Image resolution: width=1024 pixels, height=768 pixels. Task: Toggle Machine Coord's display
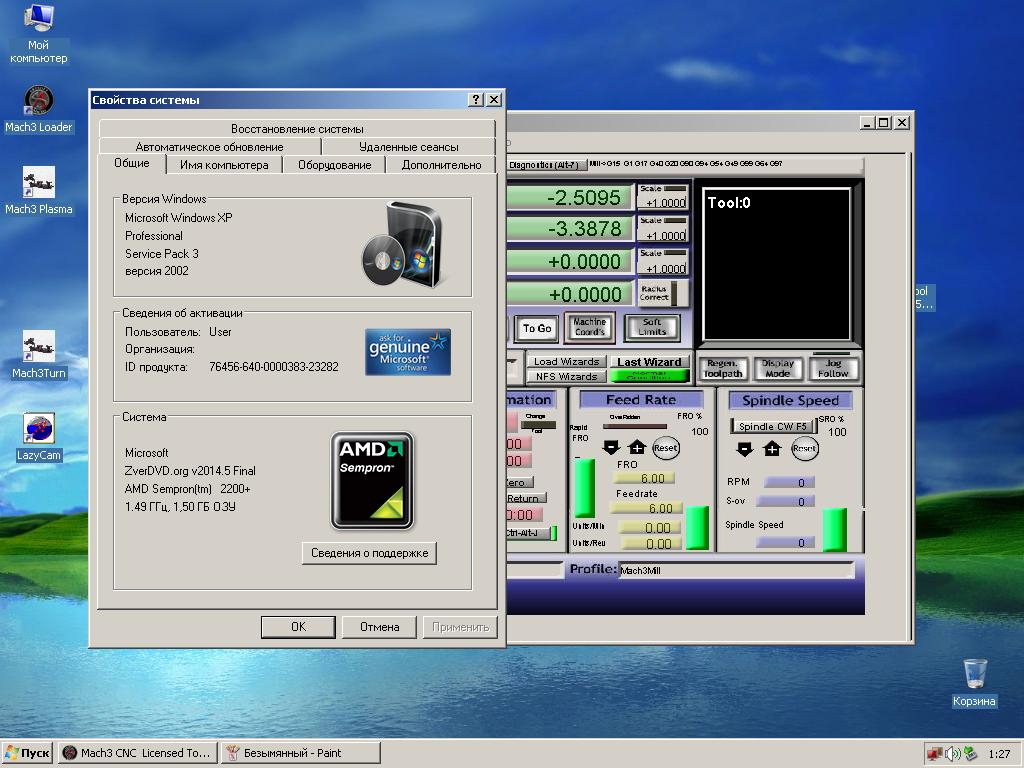589,327
